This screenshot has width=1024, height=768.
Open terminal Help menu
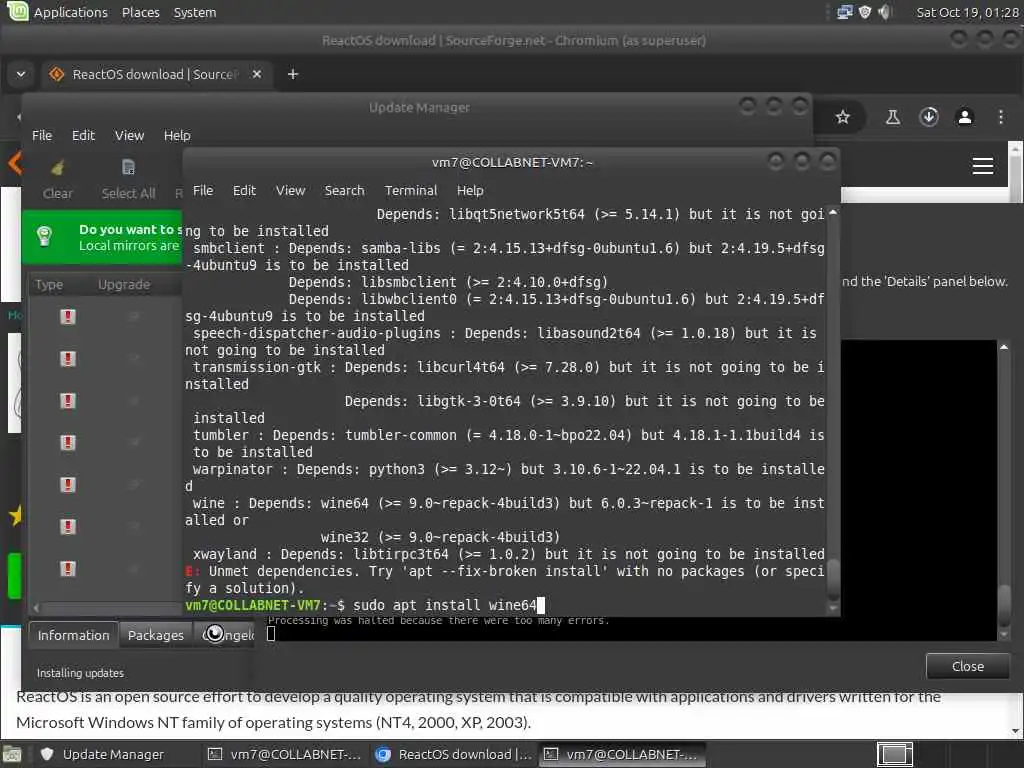coord(470,191)
